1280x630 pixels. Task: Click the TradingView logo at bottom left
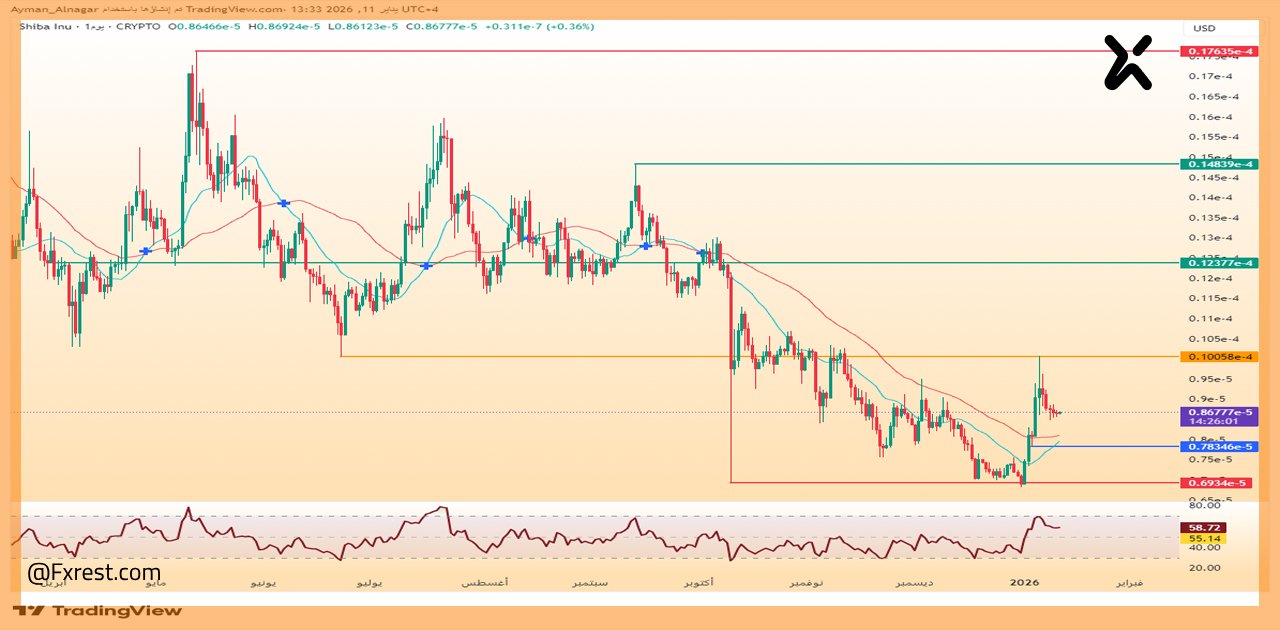[98, 610]
